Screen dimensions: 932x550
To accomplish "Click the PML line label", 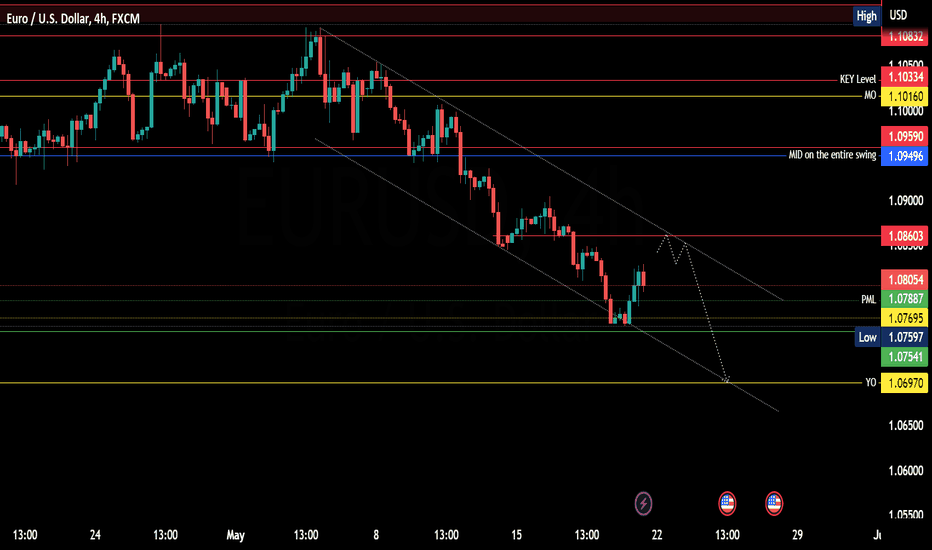I will click(x=868, y=300).
